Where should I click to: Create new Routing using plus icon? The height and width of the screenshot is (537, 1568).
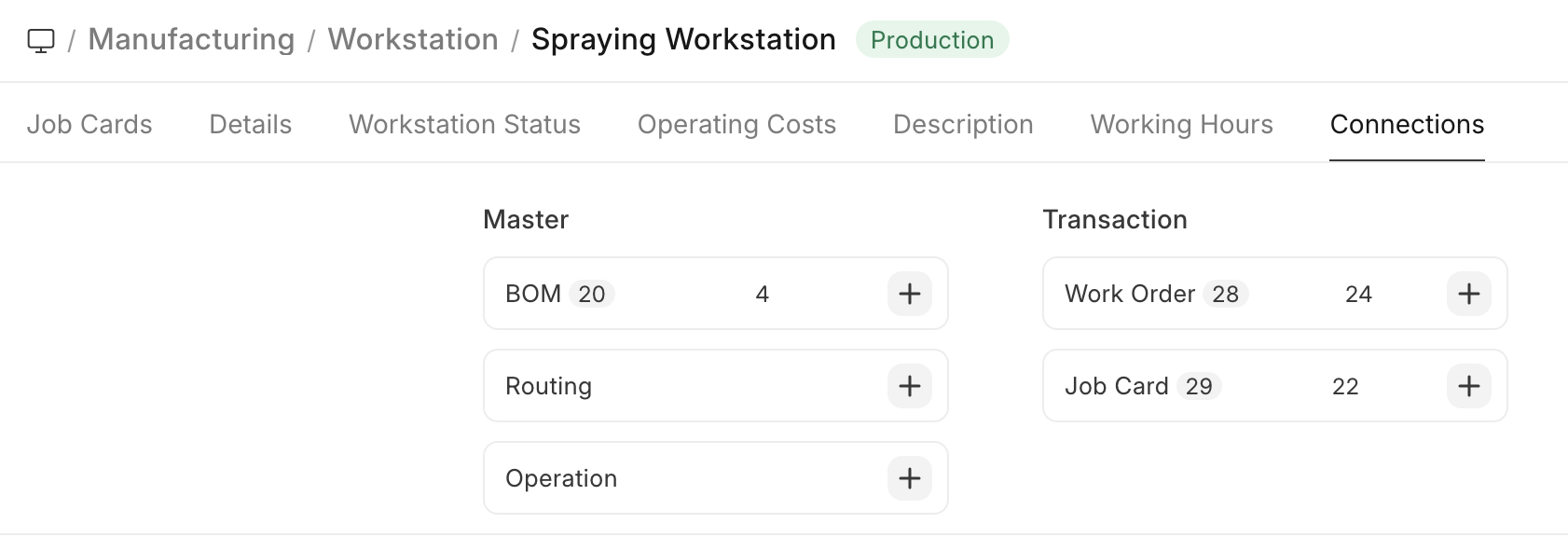pyautogui.click(x=909, y=386)
